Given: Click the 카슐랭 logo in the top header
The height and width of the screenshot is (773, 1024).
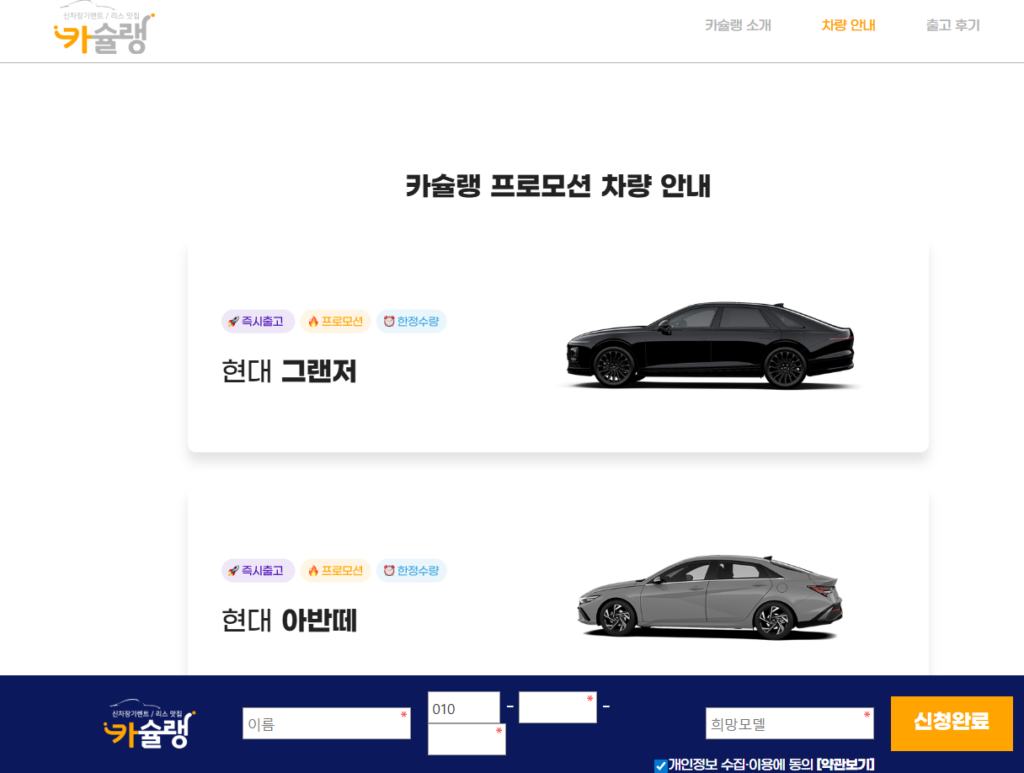Looking at the screenshot, I should pos(104,32).
